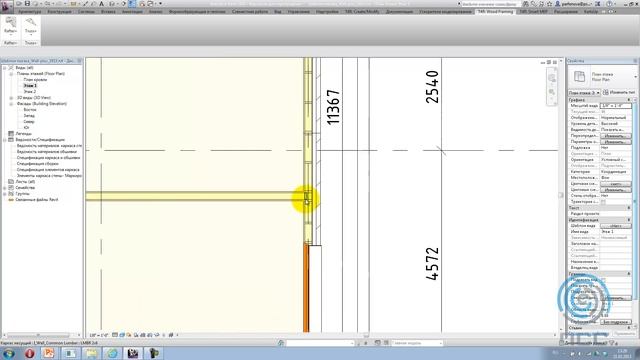
Task: Toggle the Траектория солнца checkbox
Action: click(603, 202)
